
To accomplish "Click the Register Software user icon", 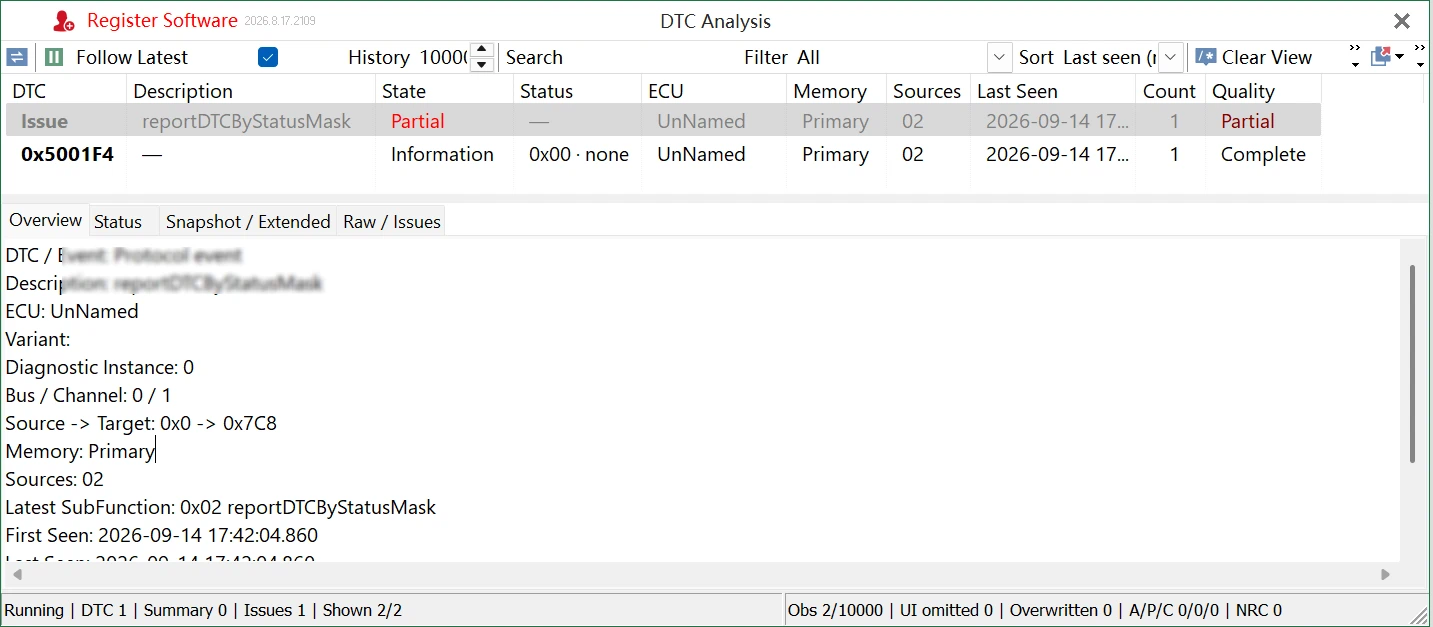I will point(65,21).
